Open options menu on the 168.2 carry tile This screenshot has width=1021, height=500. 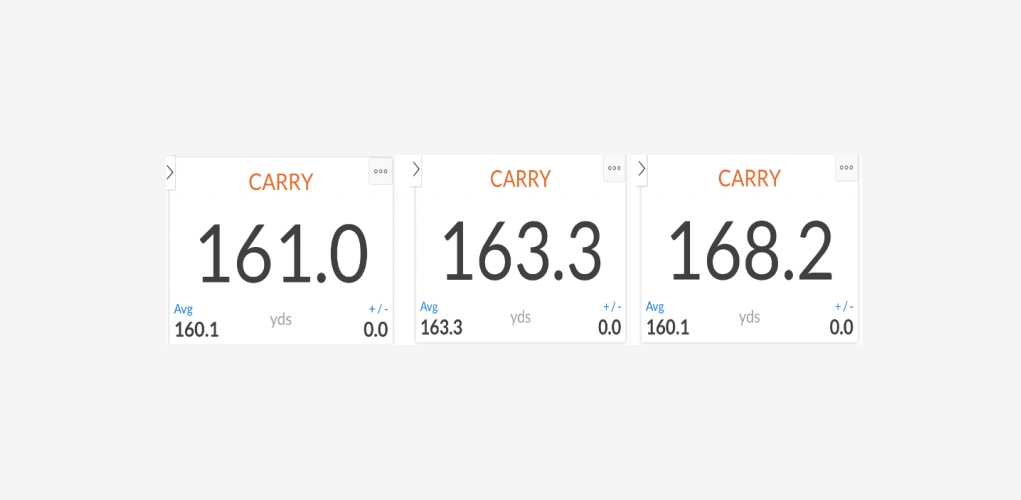coord(846,168)
